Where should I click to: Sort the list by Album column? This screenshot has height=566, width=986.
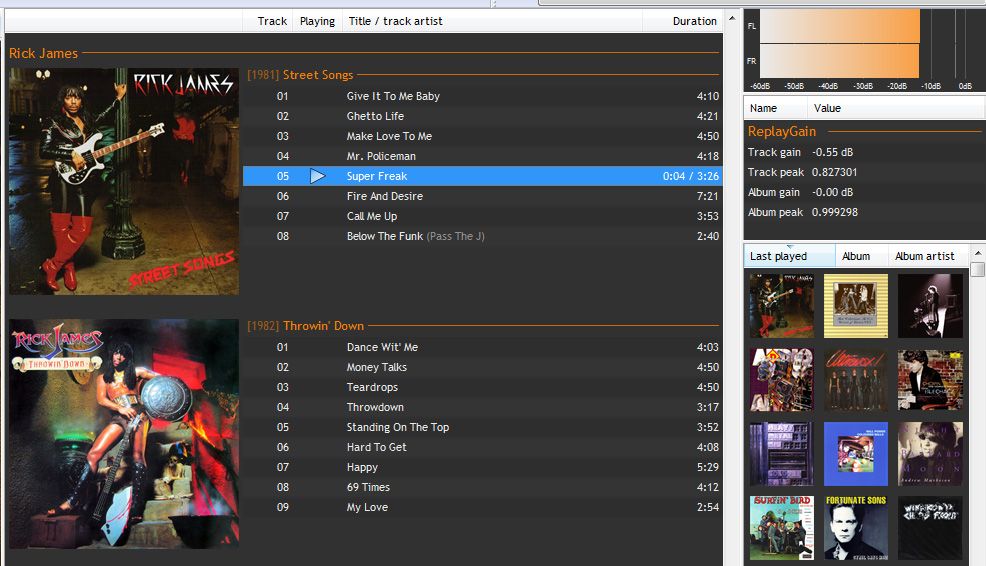click(x=856, y=256)
